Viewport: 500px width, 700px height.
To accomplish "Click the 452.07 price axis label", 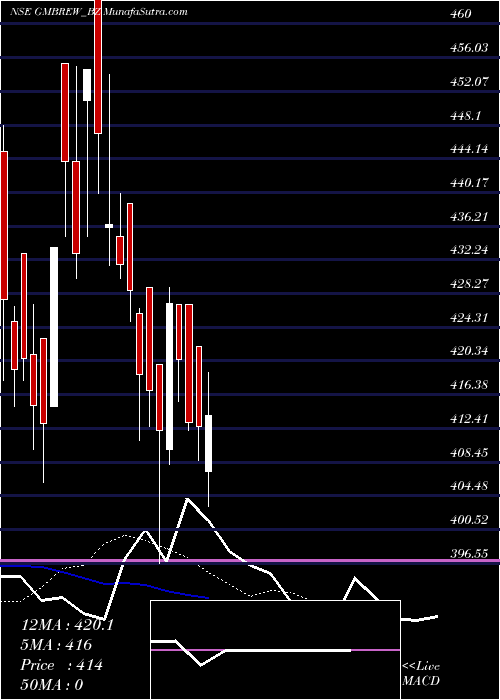I will (469, 82).
